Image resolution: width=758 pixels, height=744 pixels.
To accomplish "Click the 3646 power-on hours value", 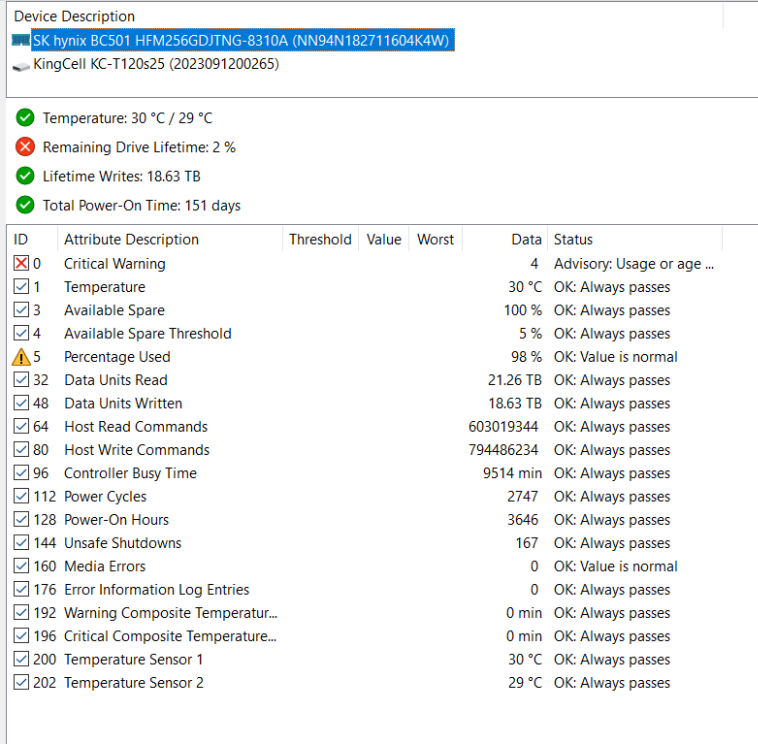I will click(x=522, y=520).
